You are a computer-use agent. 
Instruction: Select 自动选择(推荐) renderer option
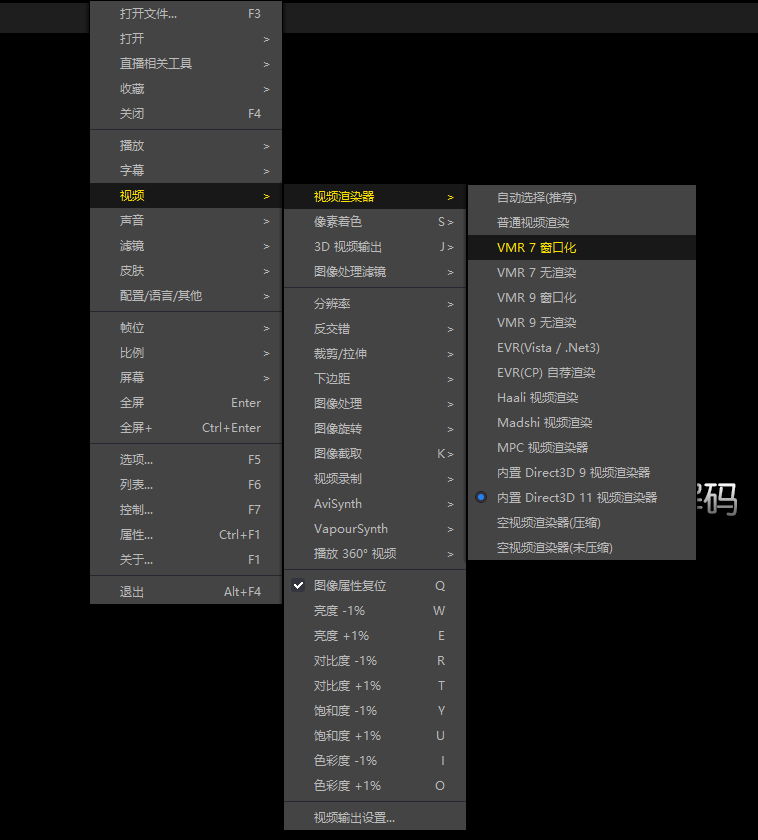pyautogui.click(x=537, y=197)
